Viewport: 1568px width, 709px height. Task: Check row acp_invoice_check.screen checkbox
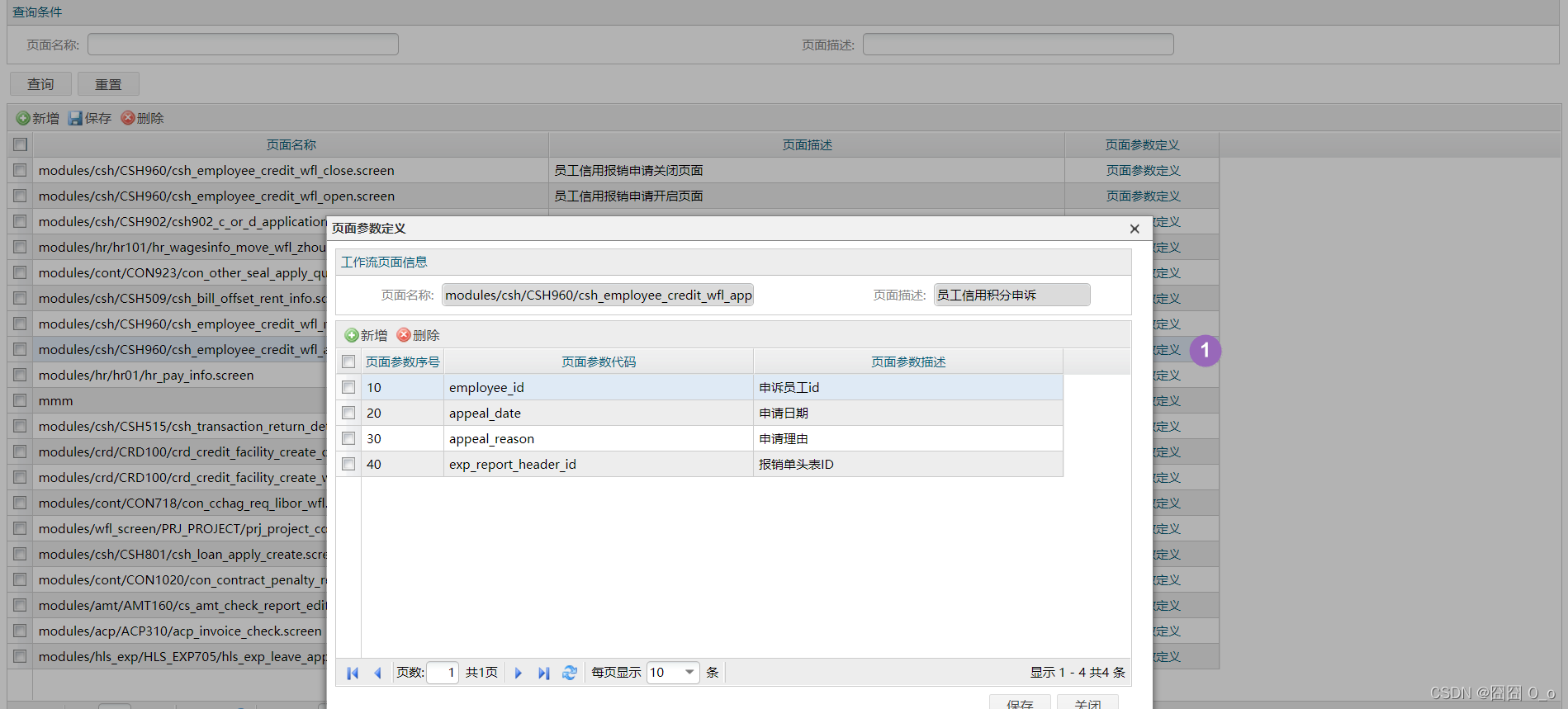pos(20,631)
